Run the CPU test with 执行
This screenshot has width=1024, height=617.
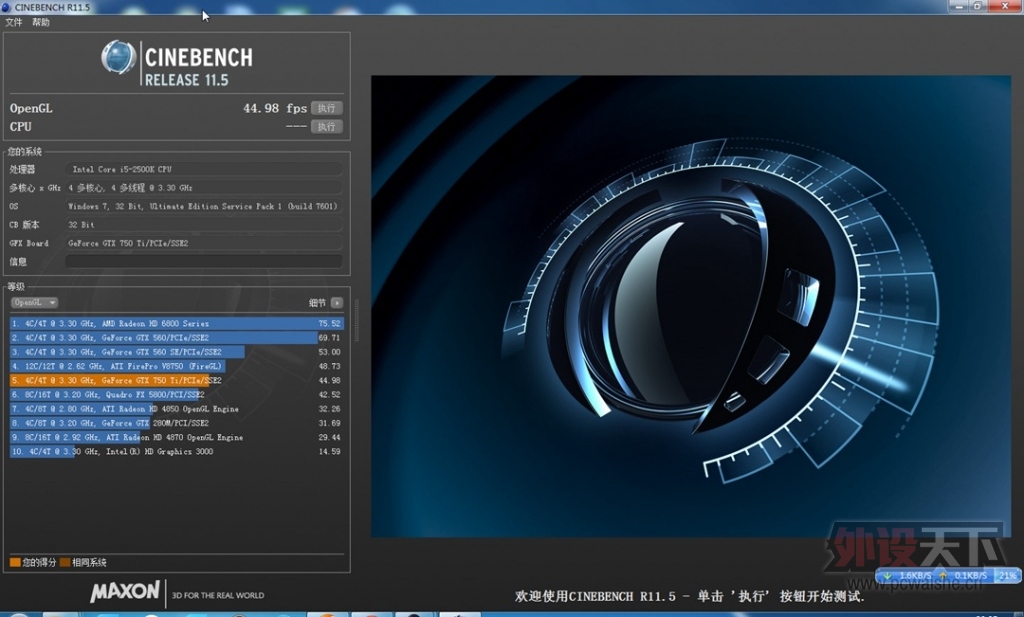click(327, 127)
